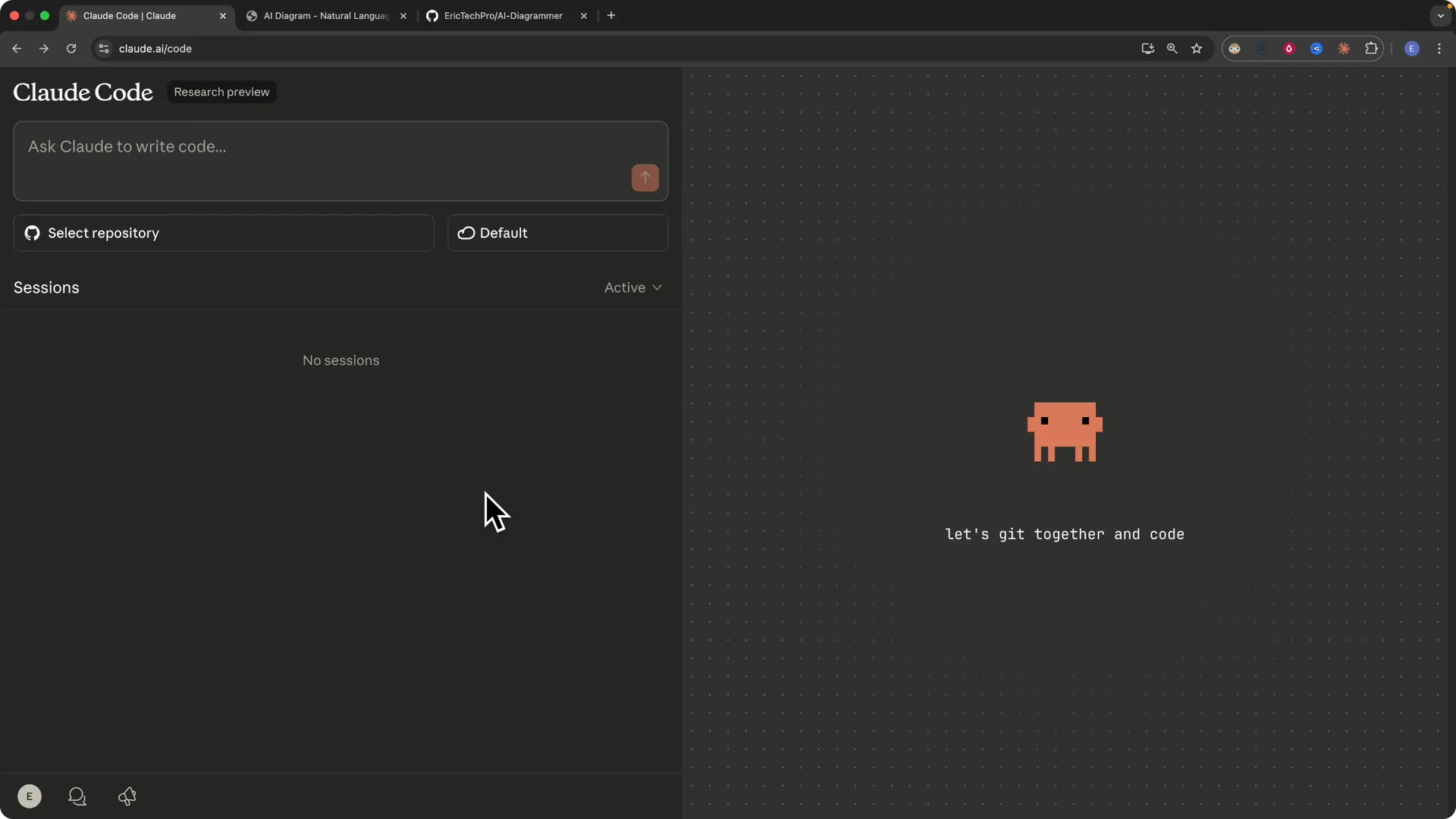The width and height of the screenshot is (1456, 819).
Task: Open the chats icon in the bottom bar
Action: [x=77, y=796]
